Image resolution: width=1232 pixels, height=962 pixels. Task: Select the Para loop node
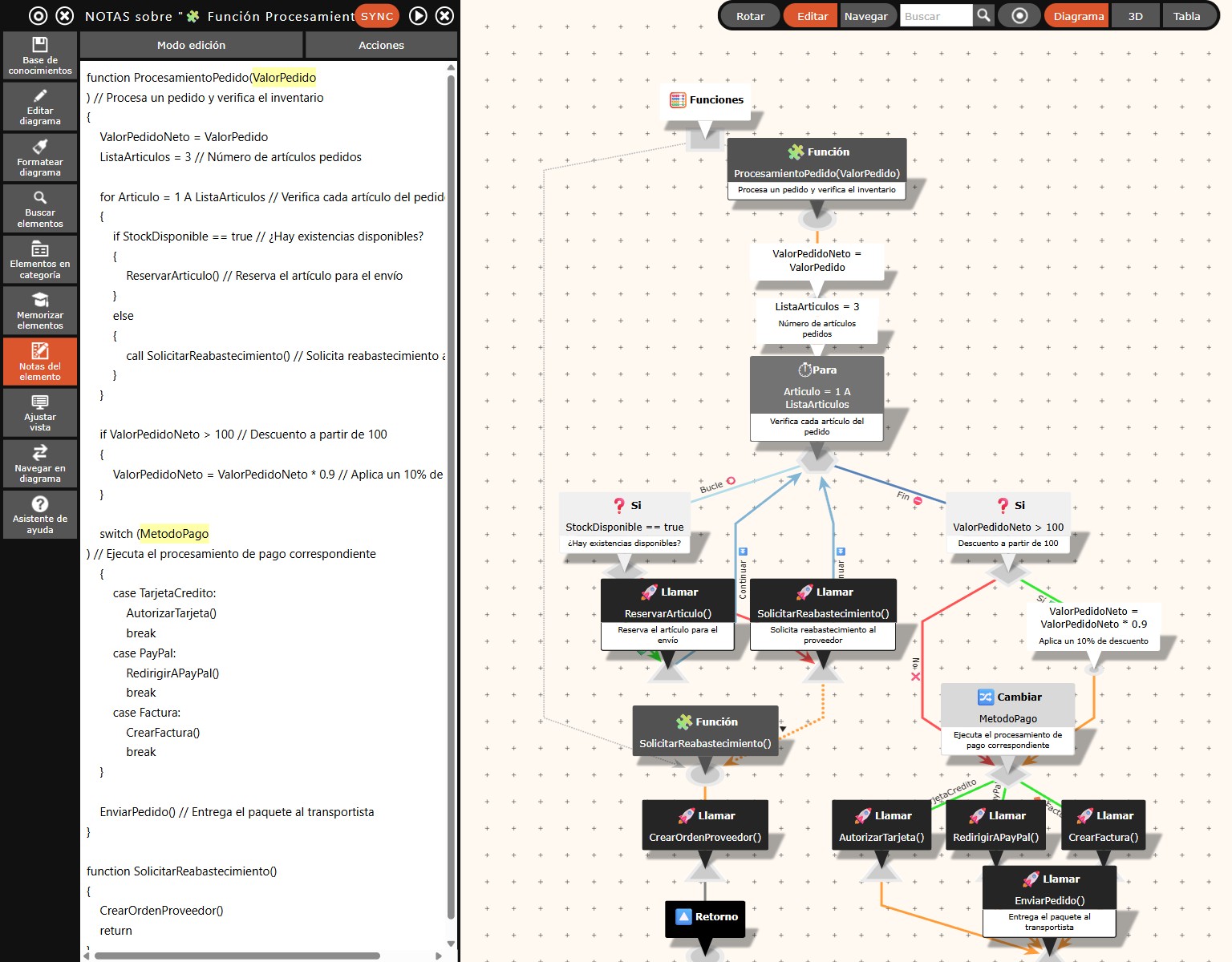(x=817, y=398)
